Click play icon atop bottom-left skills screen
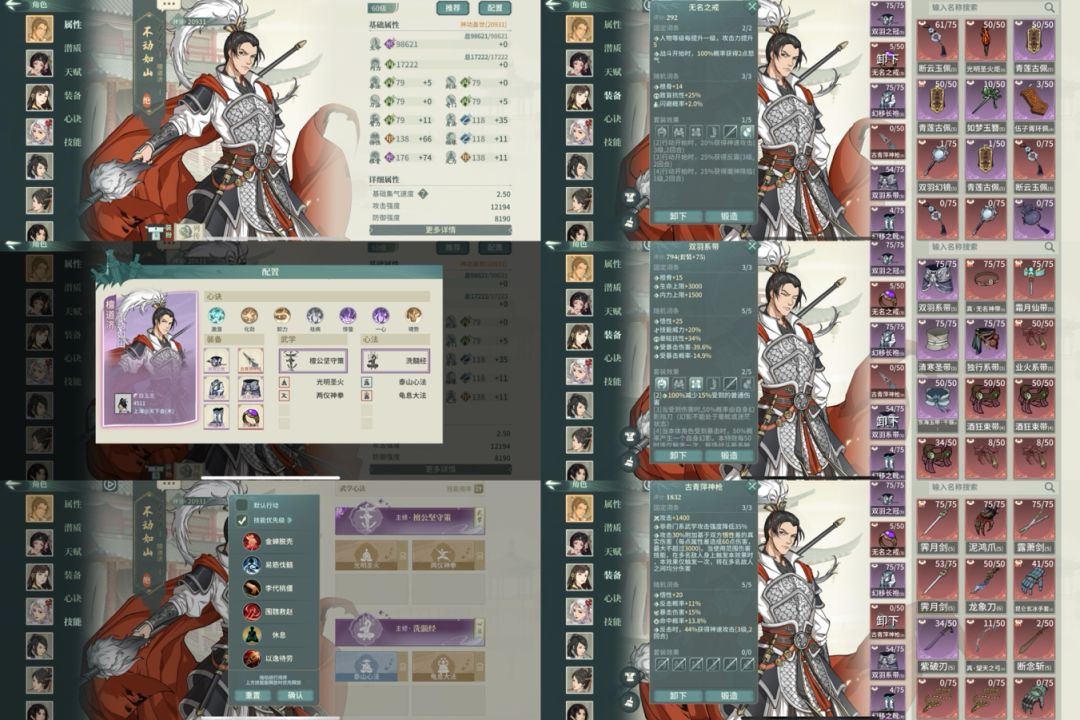1080x720 pixels. [x=110, y=485]
